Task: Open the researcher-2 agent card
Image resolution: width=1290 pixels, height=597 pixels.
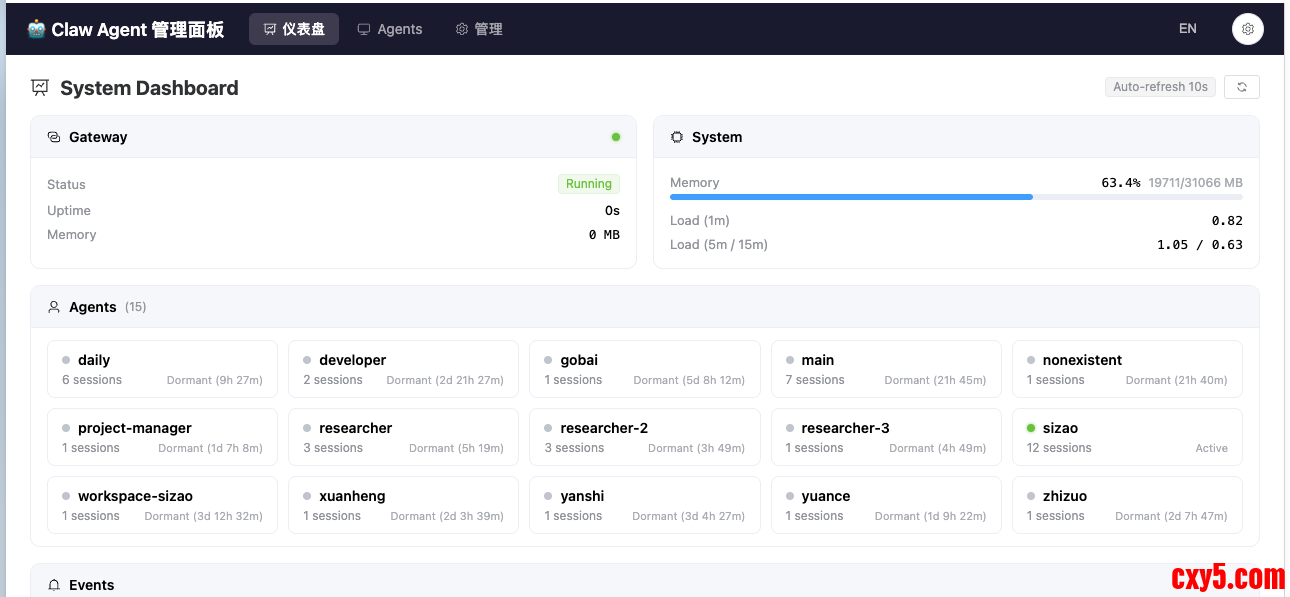Action: coord(644,437)
